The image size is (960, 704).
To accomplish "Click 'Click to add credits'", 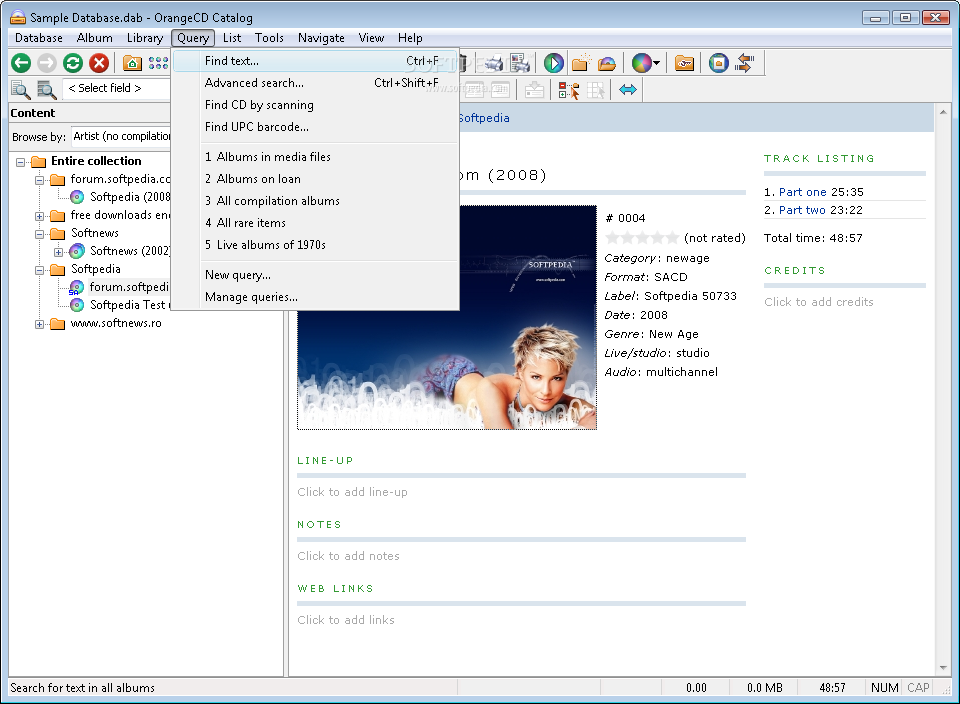I will pyautogui.click(x=819, y=302).
